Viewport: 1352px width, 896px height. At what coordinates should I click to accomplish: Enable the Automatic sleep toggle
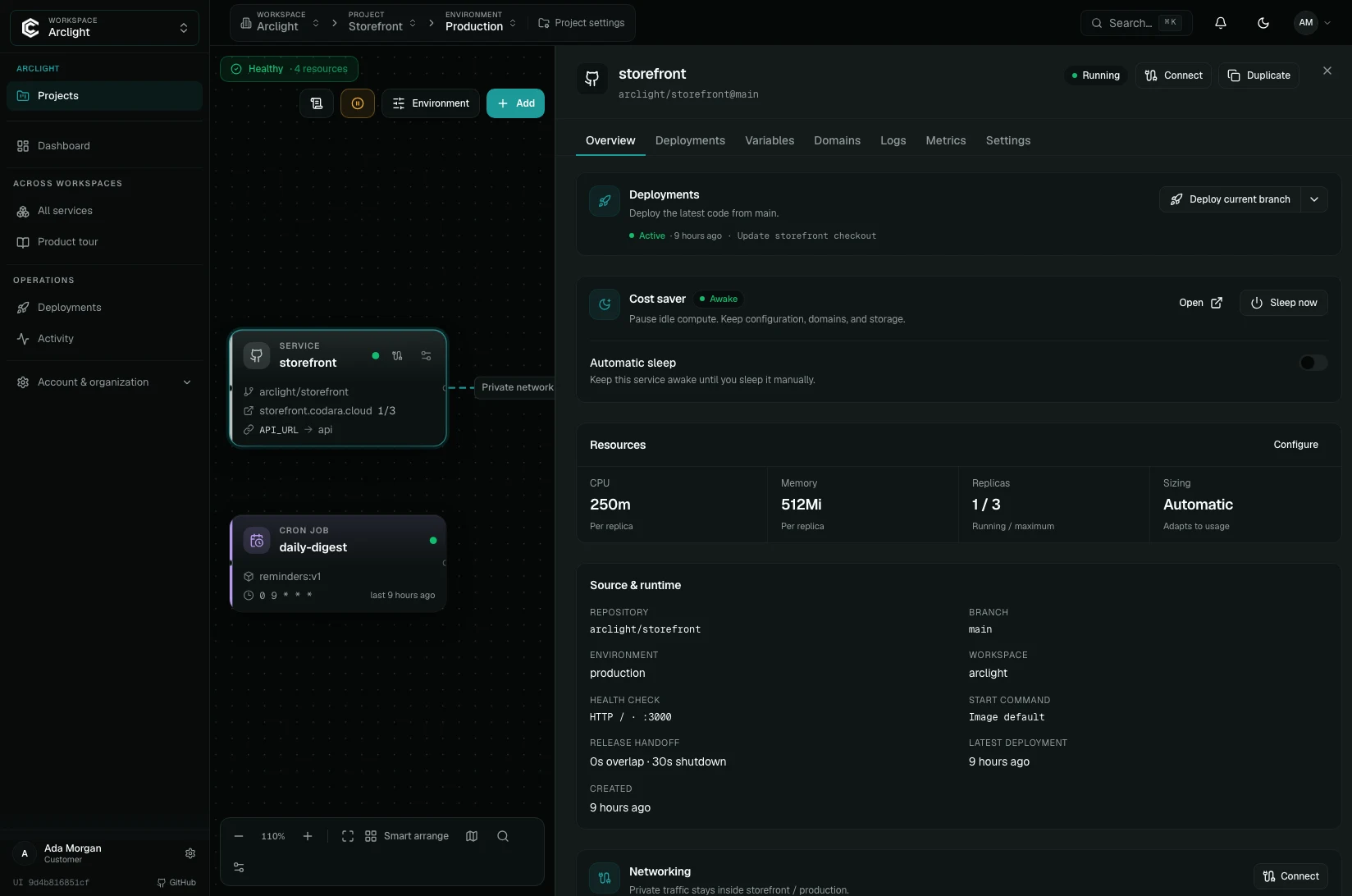tap(1313, 363)
